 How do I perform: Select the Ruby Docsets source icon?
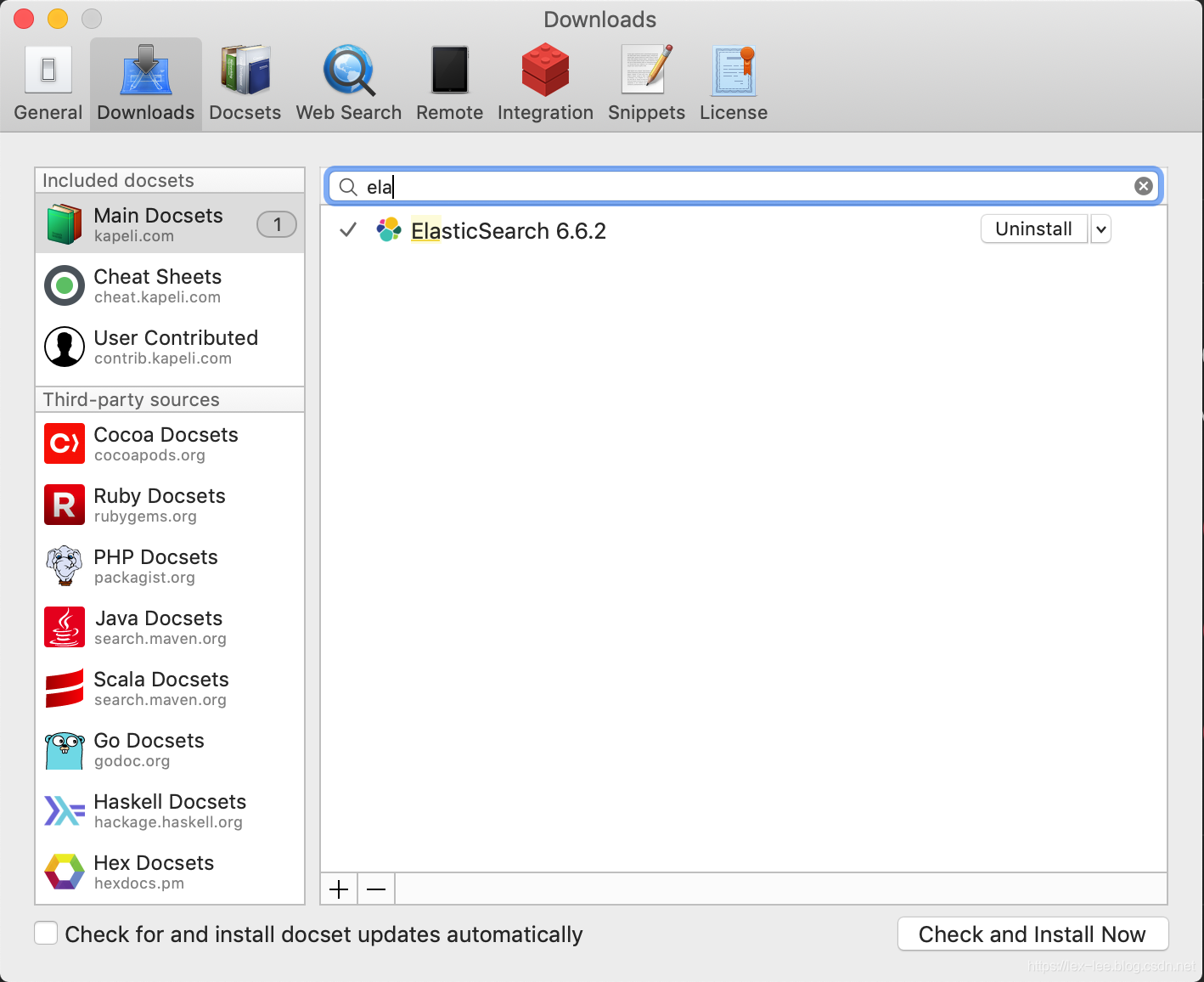(65, 505)
